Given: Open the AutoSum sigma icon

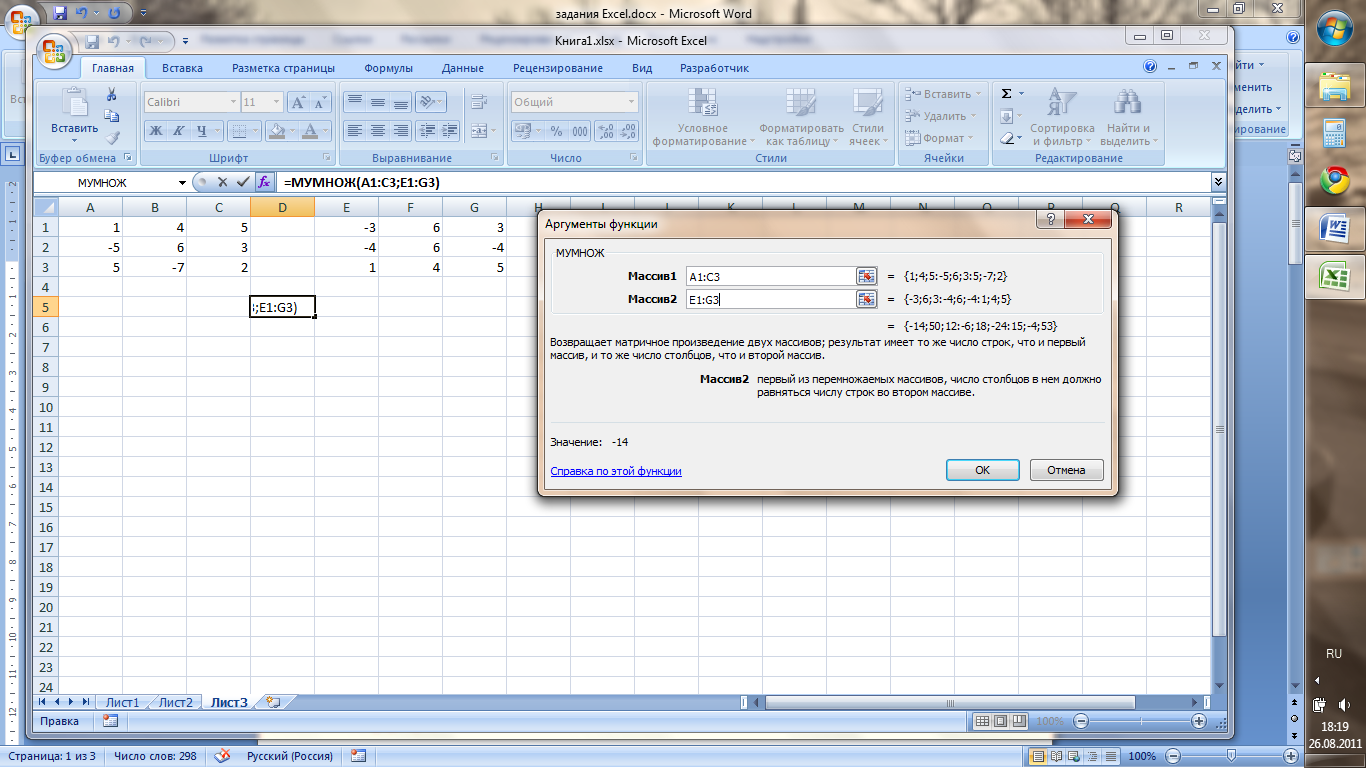Looking at the screenshot, I should pyautogui.click(x=1007, y=94).
